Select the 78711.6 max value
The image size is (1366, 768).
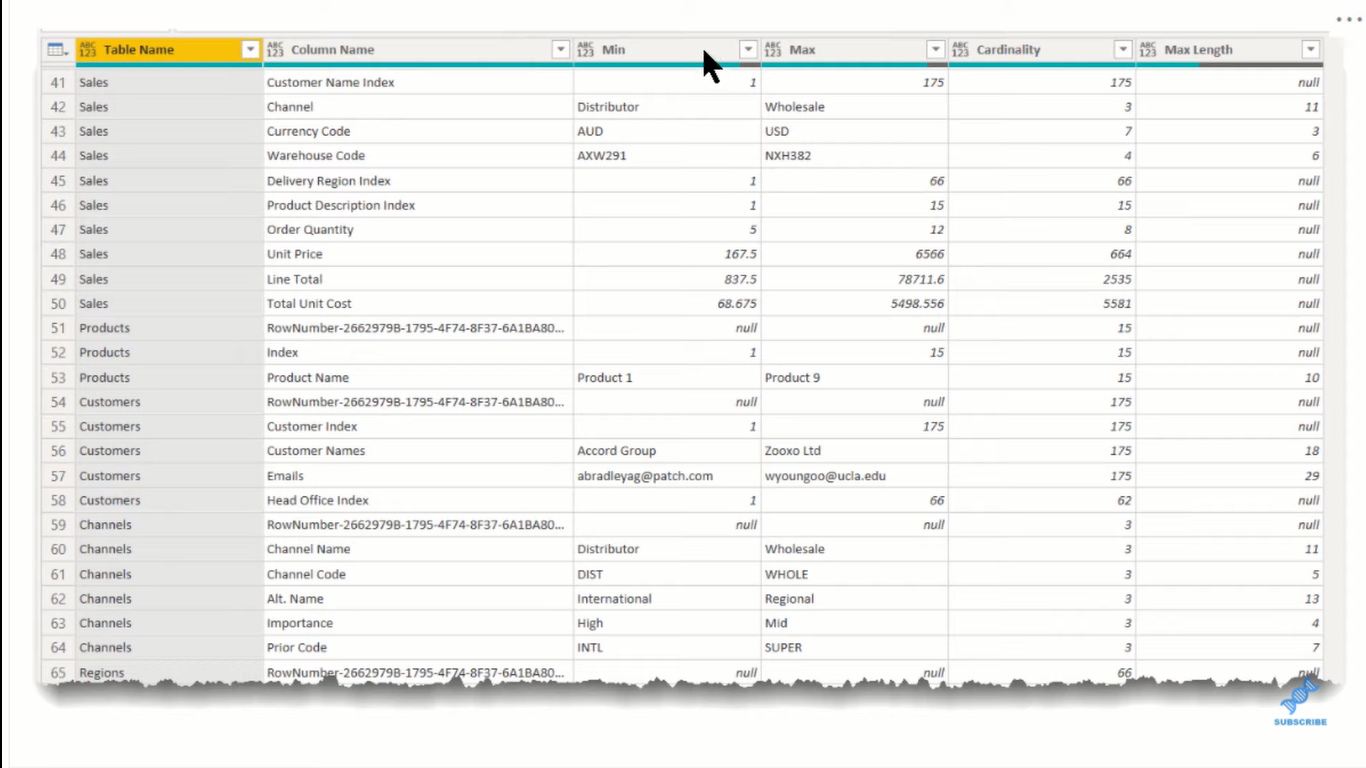tap(855, 279)
